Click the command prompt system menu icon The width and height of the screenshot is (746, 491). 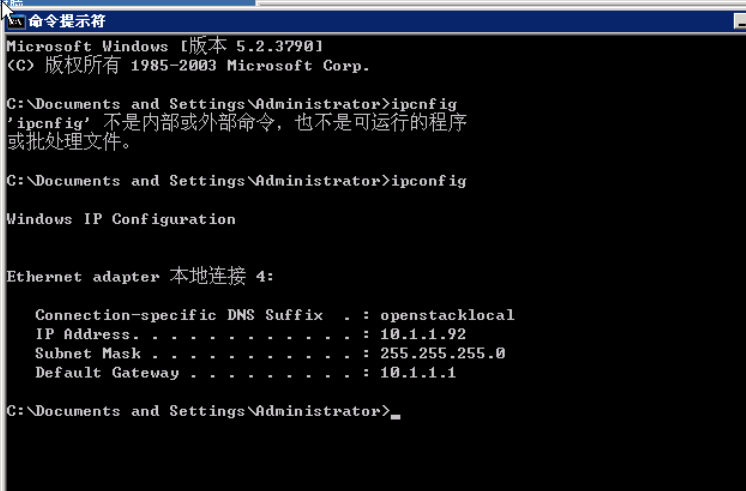(16, 21)
